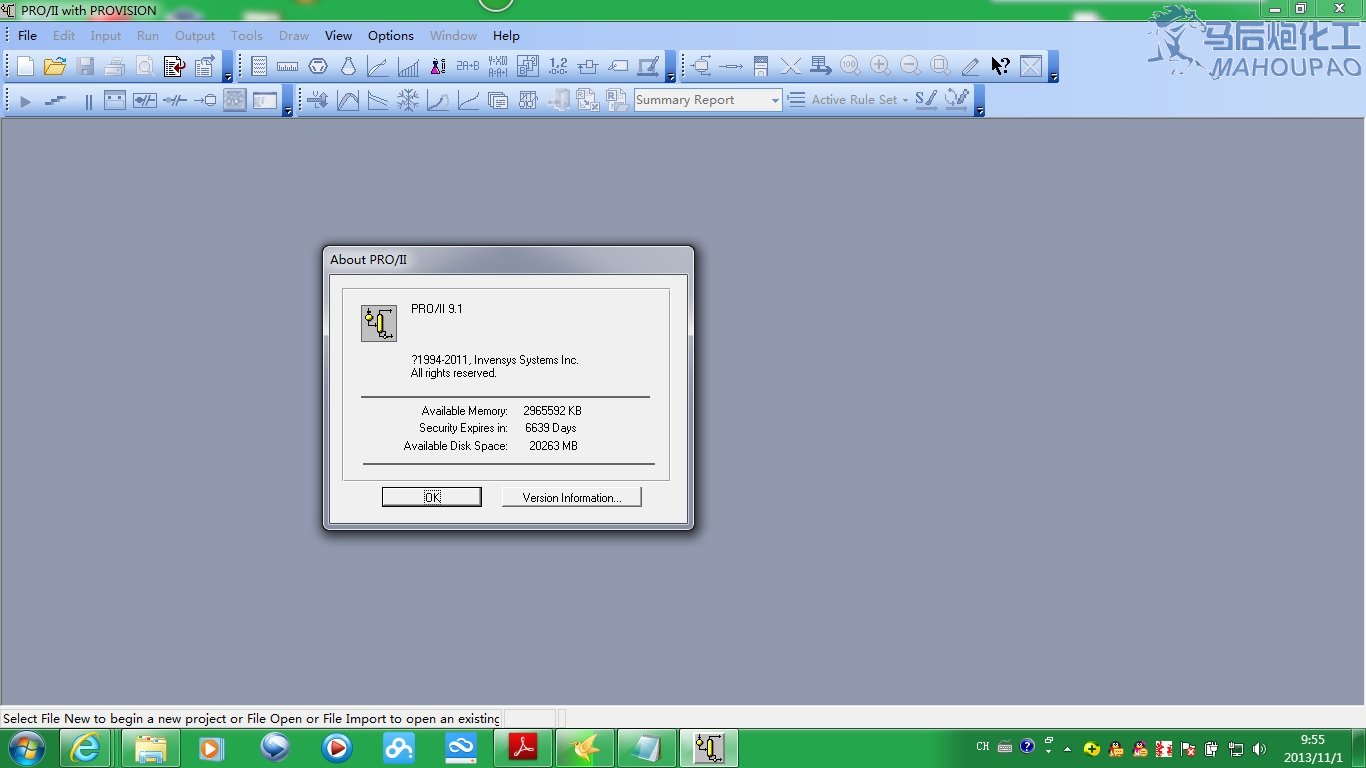Click the What's This help cursor icon
Image resolution: width=1366 pixels, height=768 pixels.
[1000, 67]
